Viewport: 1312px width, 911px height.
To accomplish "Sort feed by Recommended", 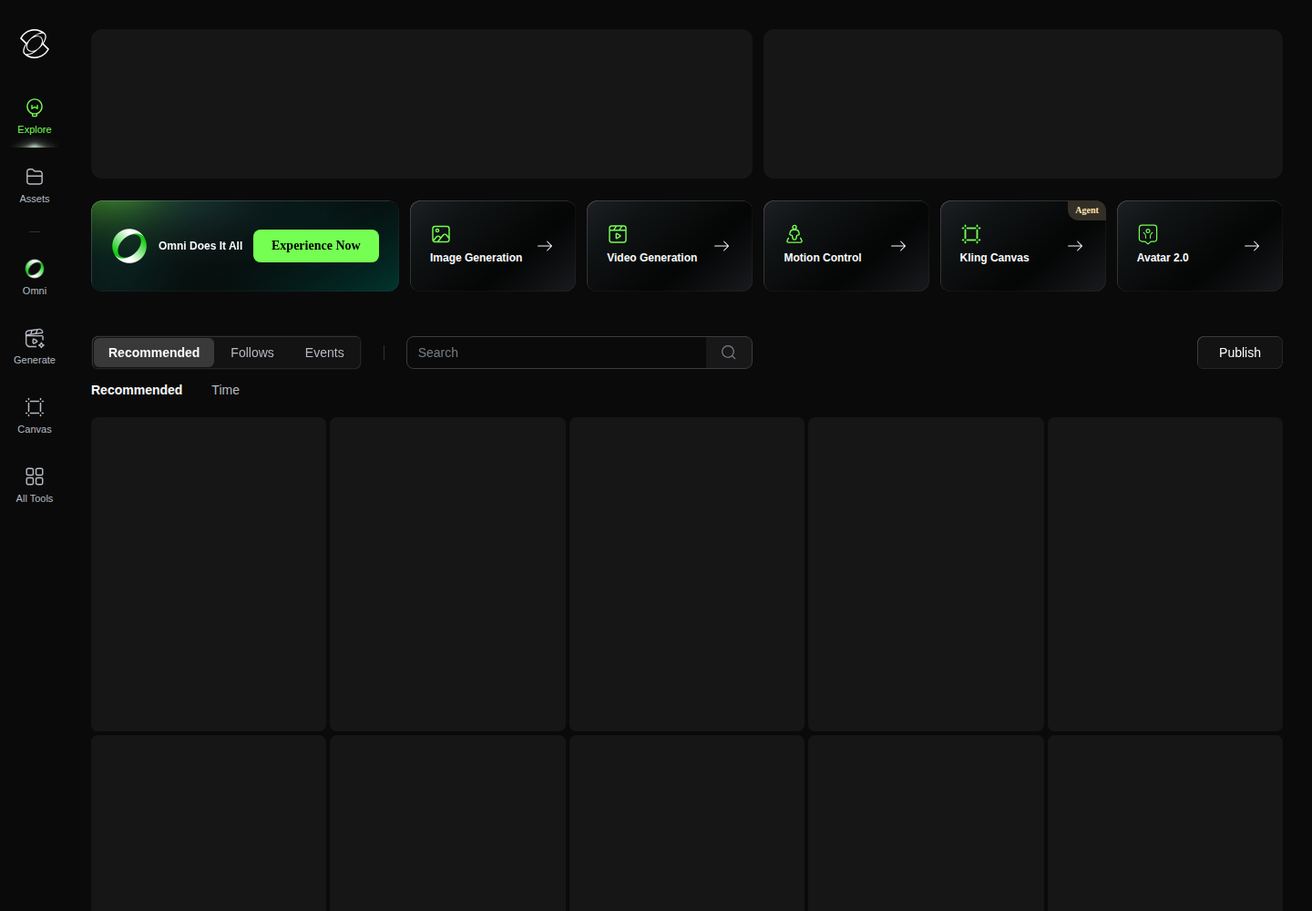I will click(137, 390).
